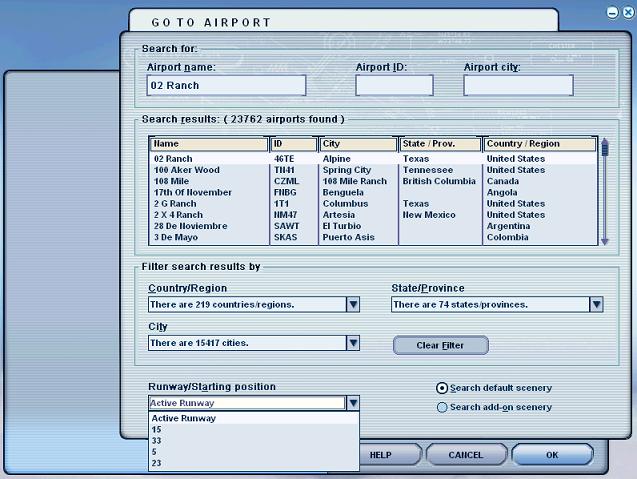Sort results by the Country / Region header
Image resolution: width=637 pixels, height=479 pixels.
(539, 144)
